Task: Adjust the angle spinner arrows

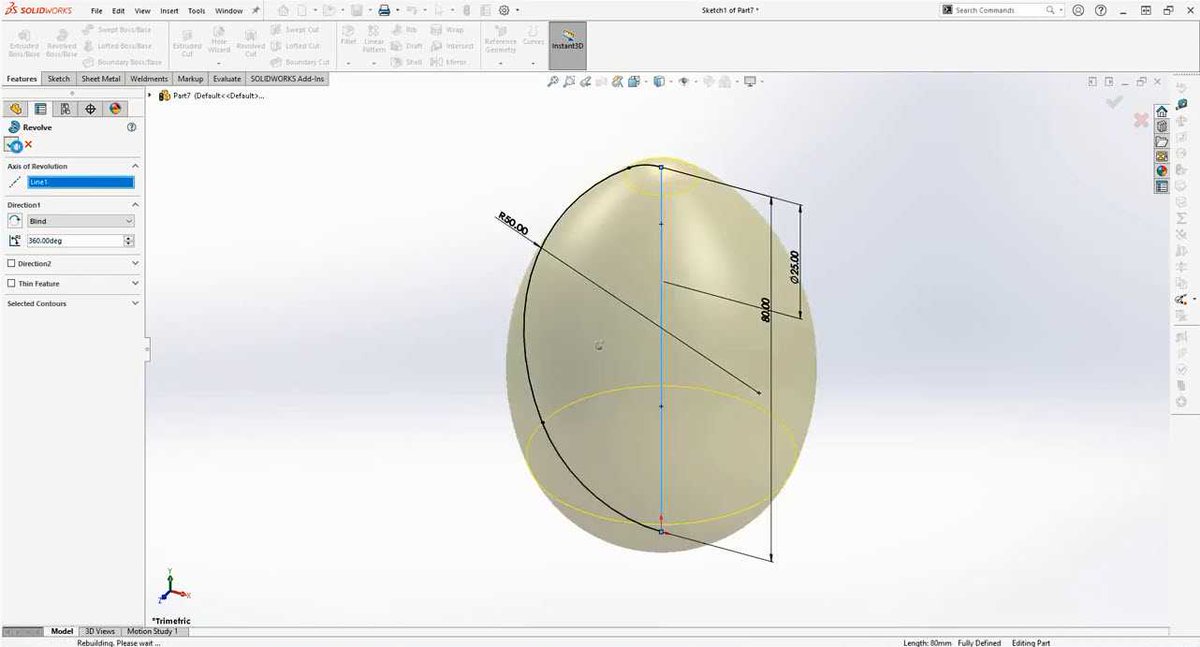Action: click(x=129, y=241)
